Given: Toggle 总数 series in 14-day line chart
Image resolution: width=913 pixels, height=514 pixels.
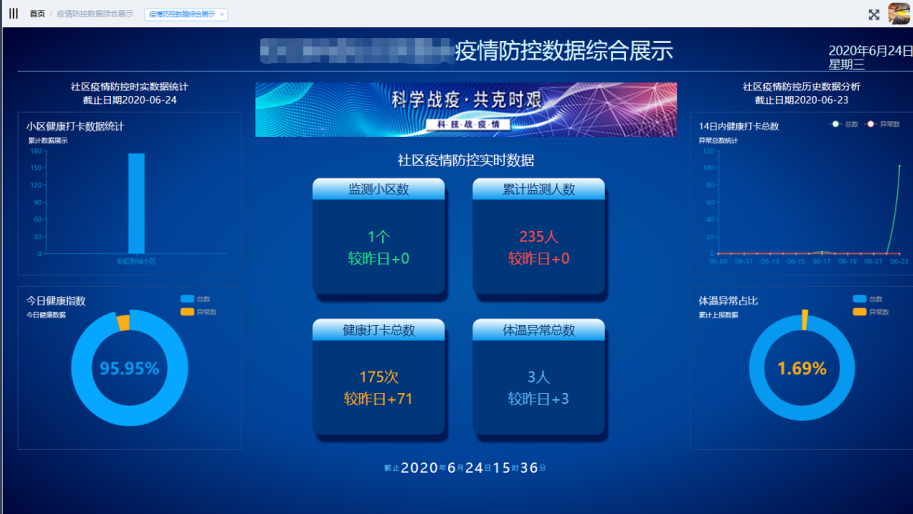Looking at the screenshot, I should pos(845,124).
